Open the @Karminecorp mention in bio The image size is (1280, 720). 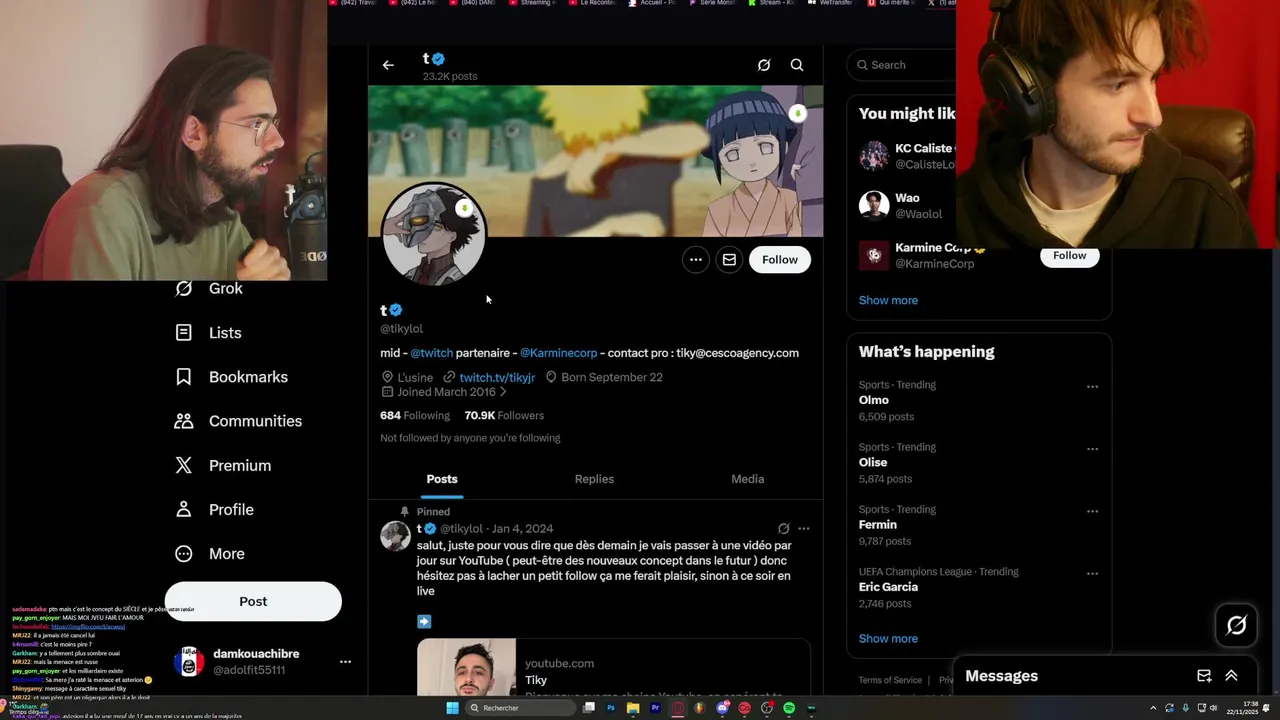pos(558,353)
